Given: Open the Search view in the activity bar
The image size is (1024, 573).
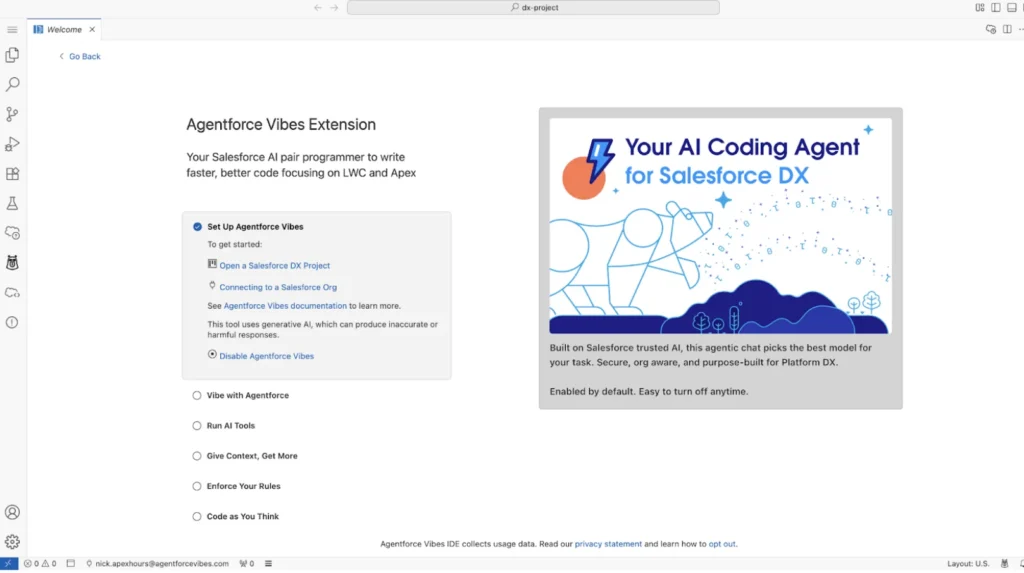Looking at the screenshot, I should pos(12,85).
